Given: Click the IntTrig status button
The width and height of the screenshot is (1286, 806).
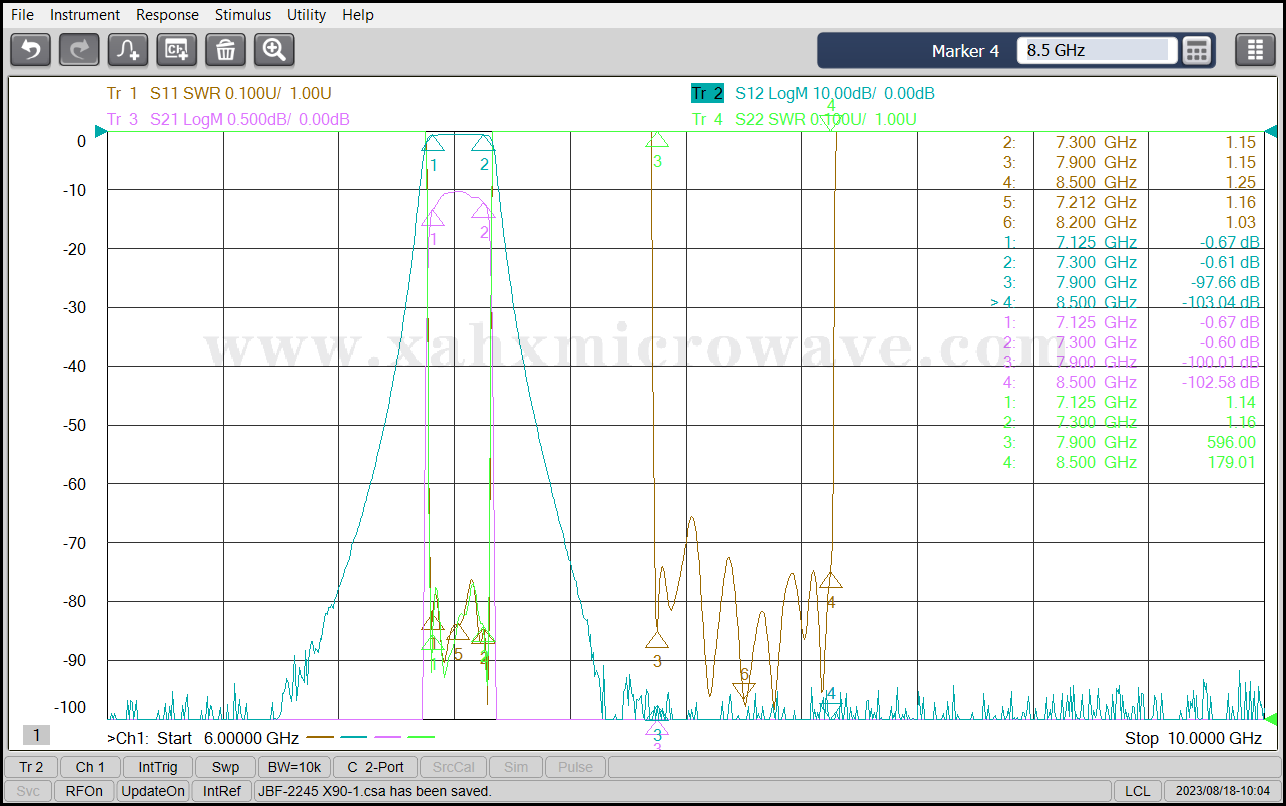Looking at the screenshot, I should 158,767.
